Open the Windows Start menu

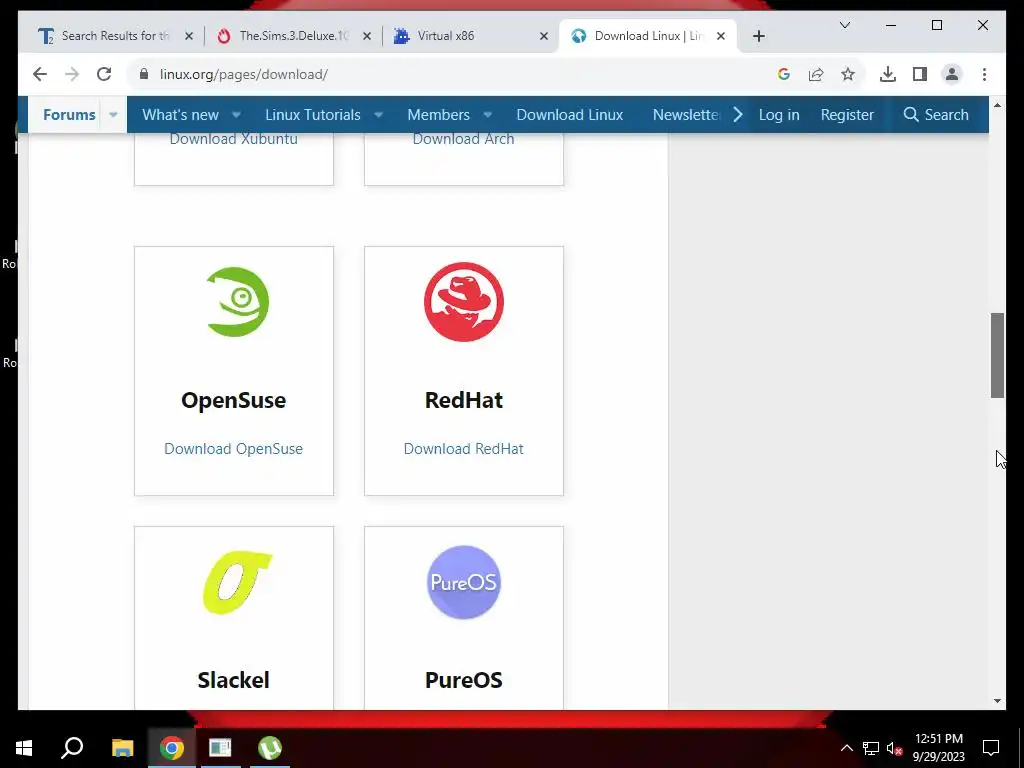pyautogui.click(x=24, y=748)
